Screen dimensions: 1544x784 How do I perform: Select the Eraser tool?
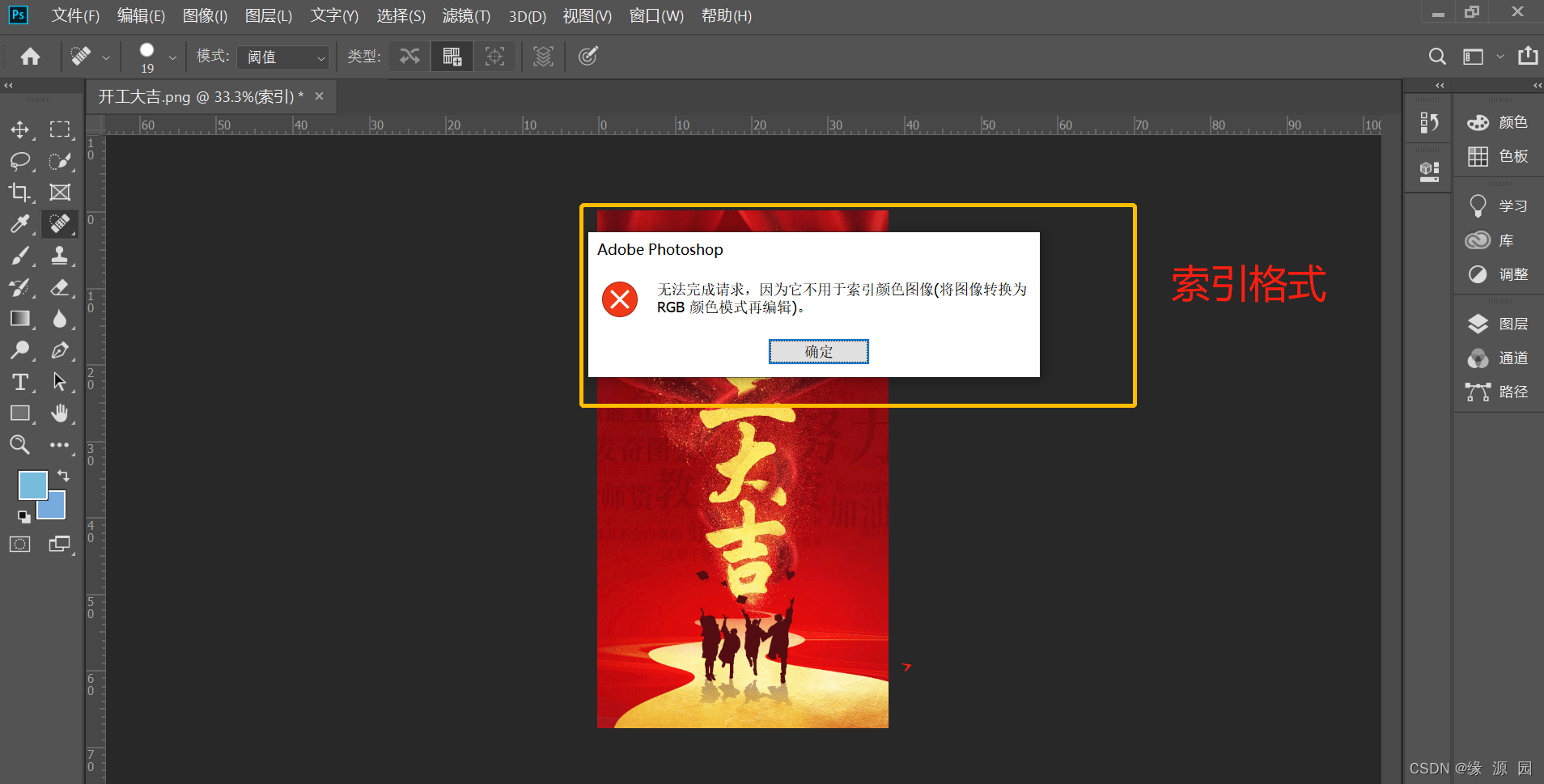pos(60,287)
